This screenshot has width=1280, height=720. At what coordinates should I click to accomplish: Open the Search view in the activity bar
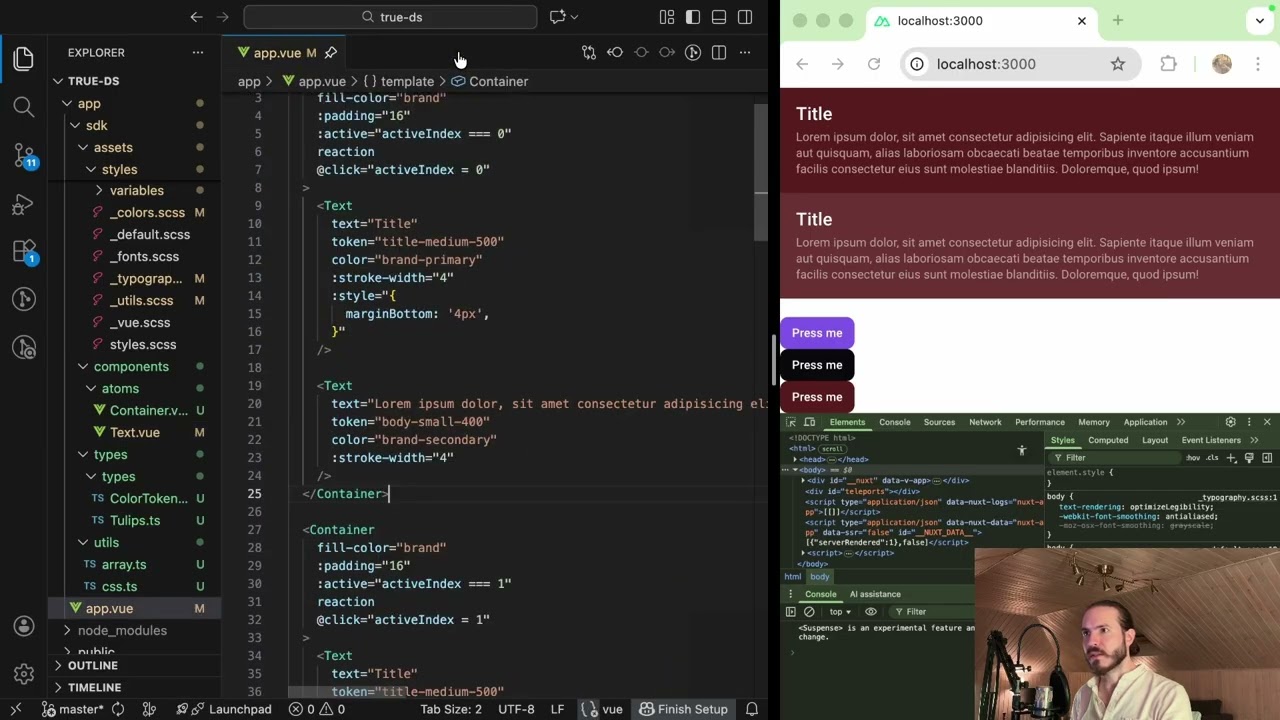point(24,106)
